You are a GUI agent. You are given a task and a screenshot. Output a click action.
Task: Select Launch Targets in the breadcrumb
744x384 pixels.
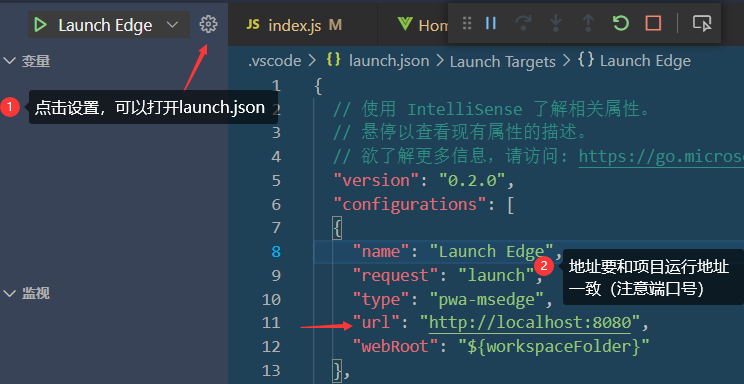coord(502,61)
